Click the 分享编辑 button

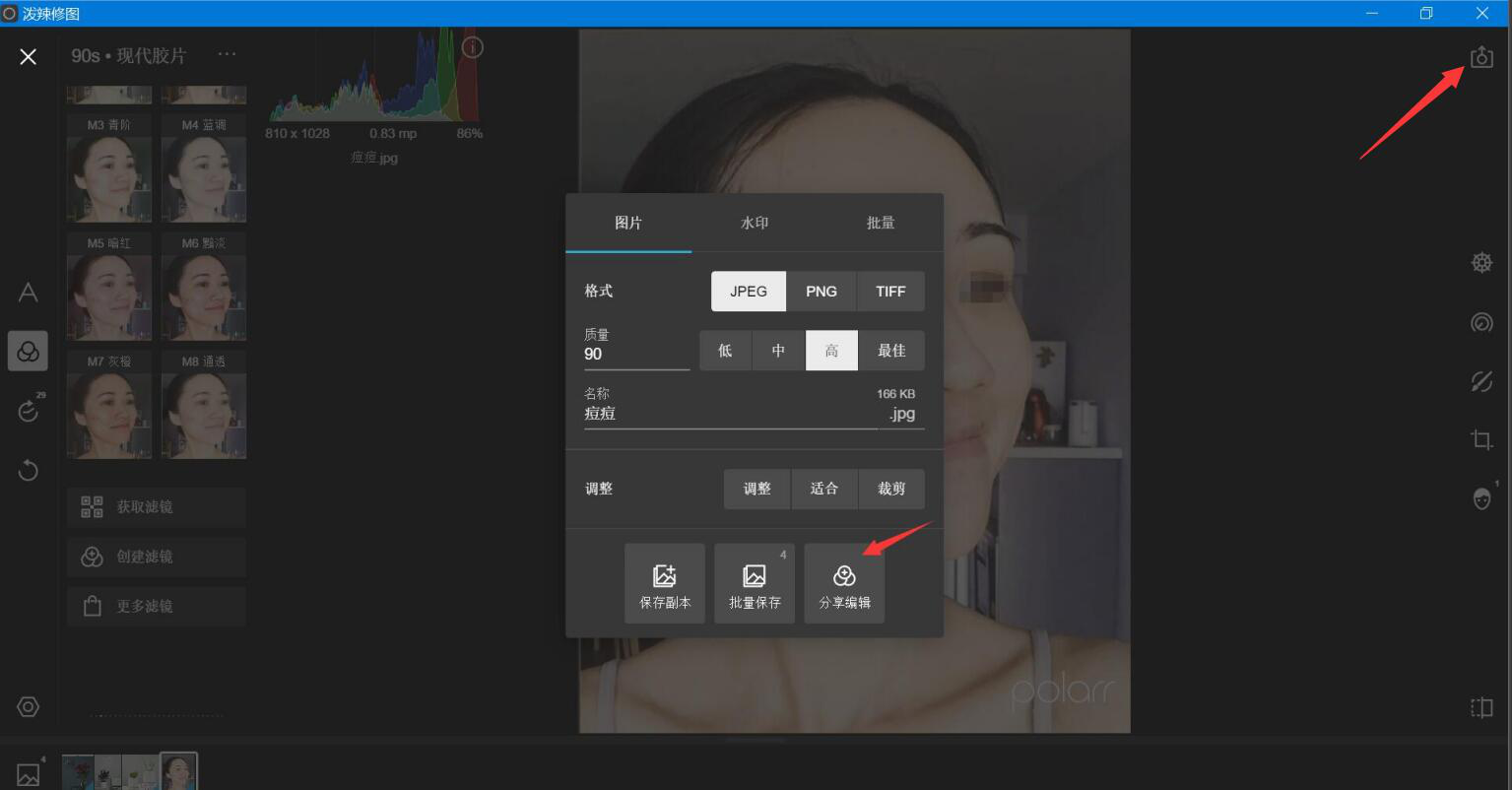[x=844, y=583]
